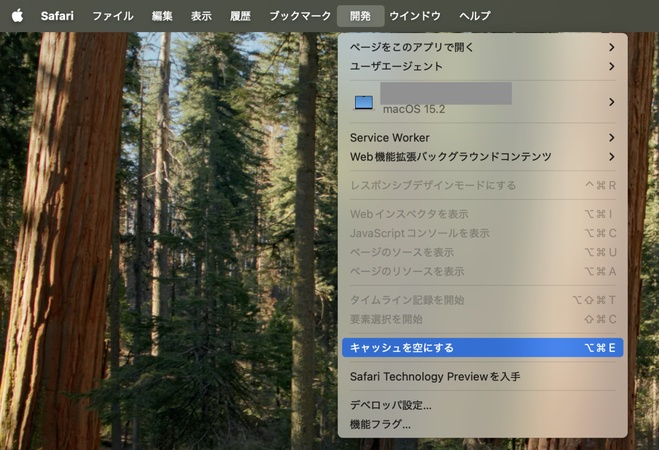Open the ブックマーク menu
659x450 pixels.
(x=300, y=16)
